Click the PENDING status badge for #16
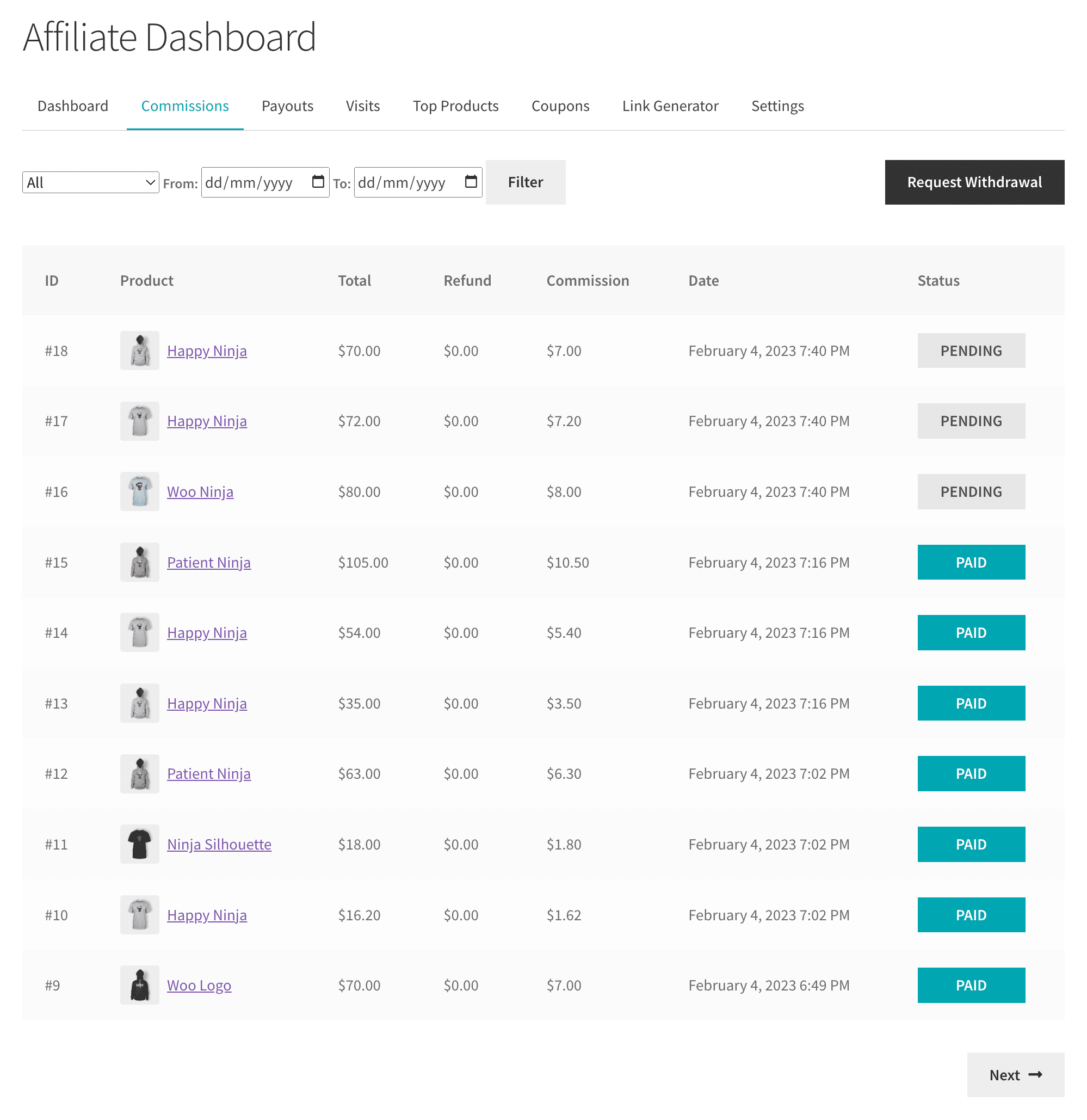This screenshot has height=1120, width=1087. pyautogui.click(x=971, y=491)
